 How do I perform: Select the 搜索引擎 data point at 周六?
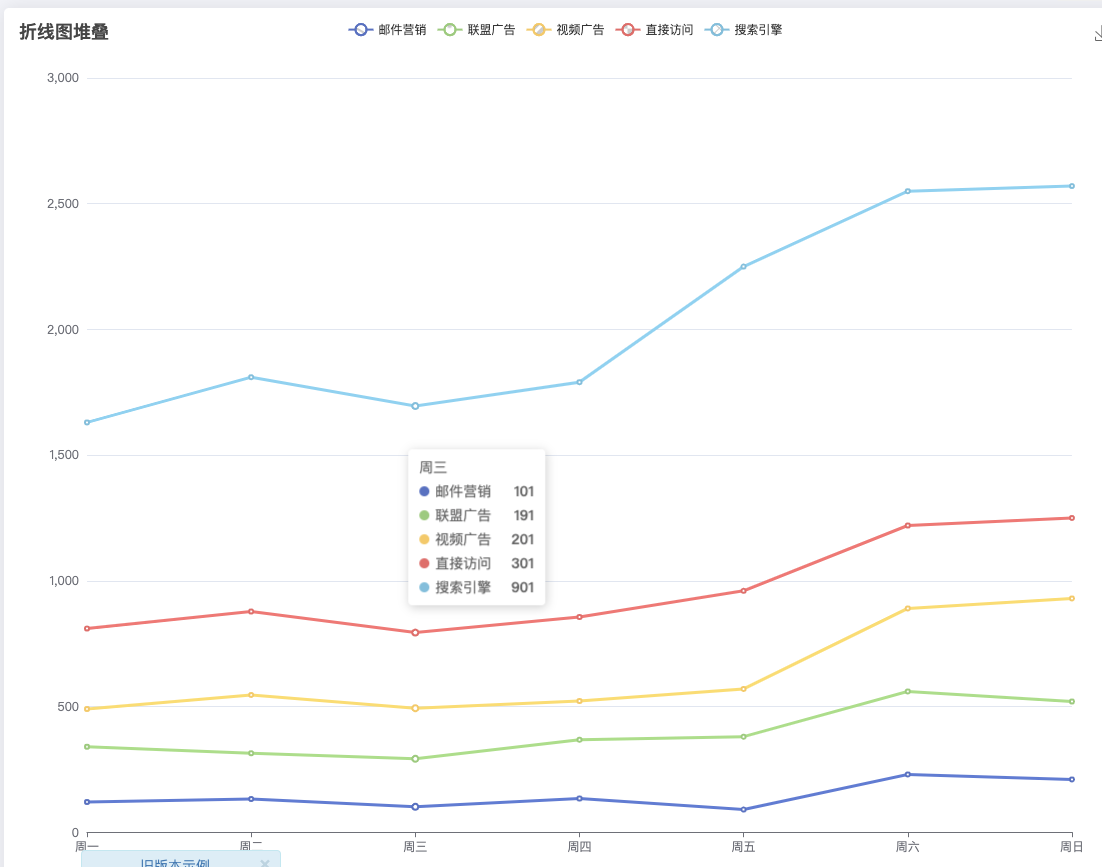(x=906, y=190)
